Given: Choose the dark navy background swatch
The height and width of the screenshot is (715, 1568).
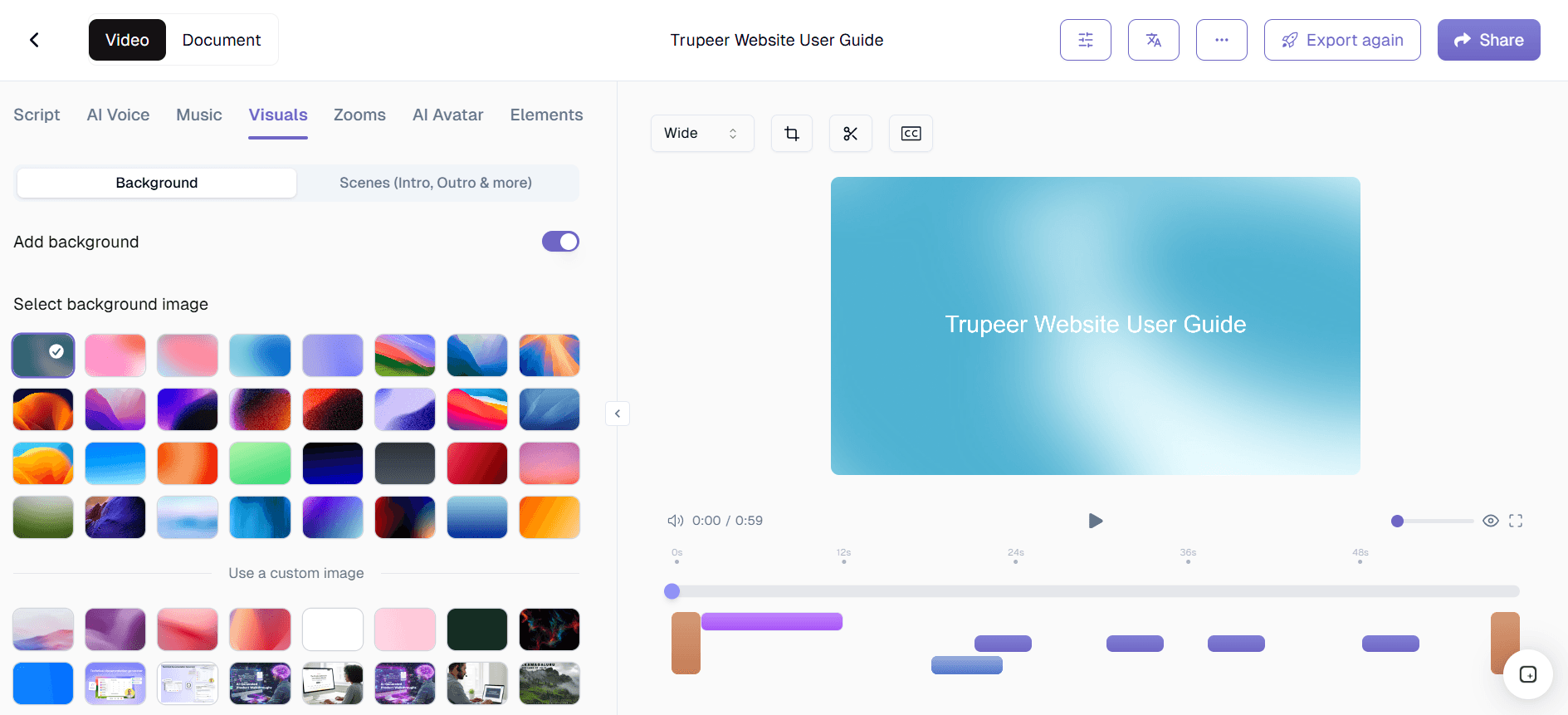Looking at the screenshot, I should 333,463.
